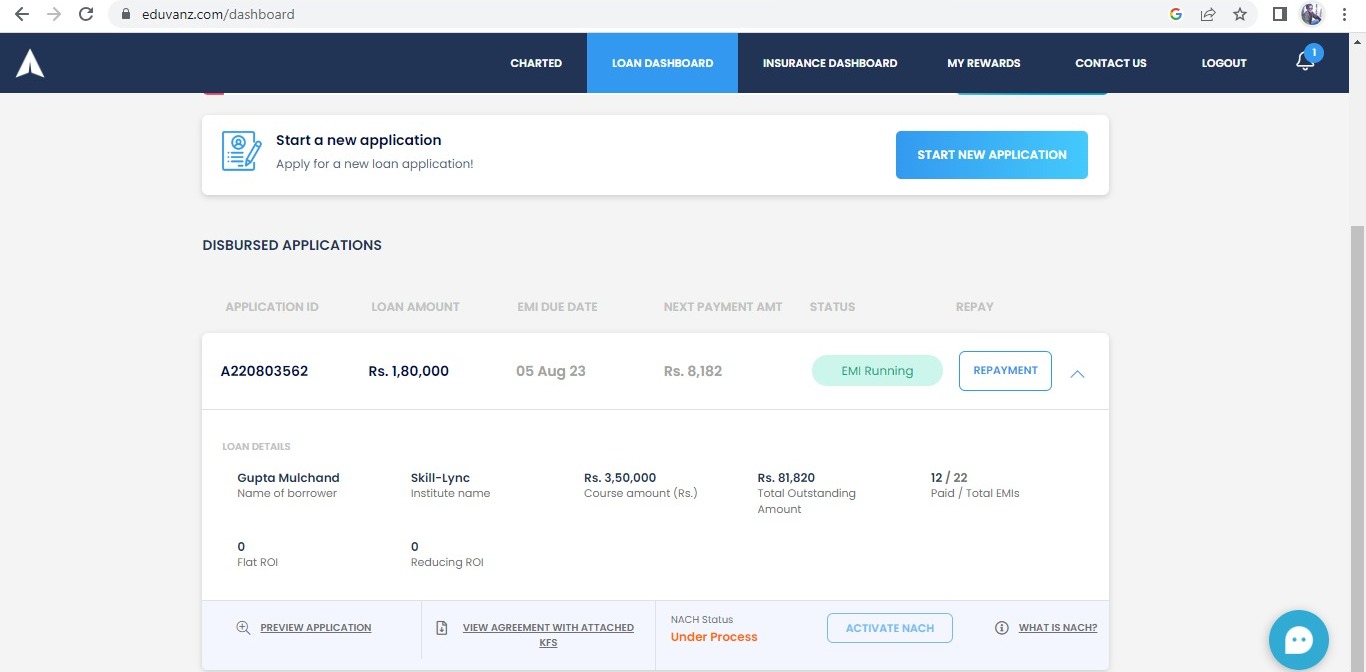Open Chrome three-dot menu
This screenshot has width=1366, height=672.
pos(1346,14)
